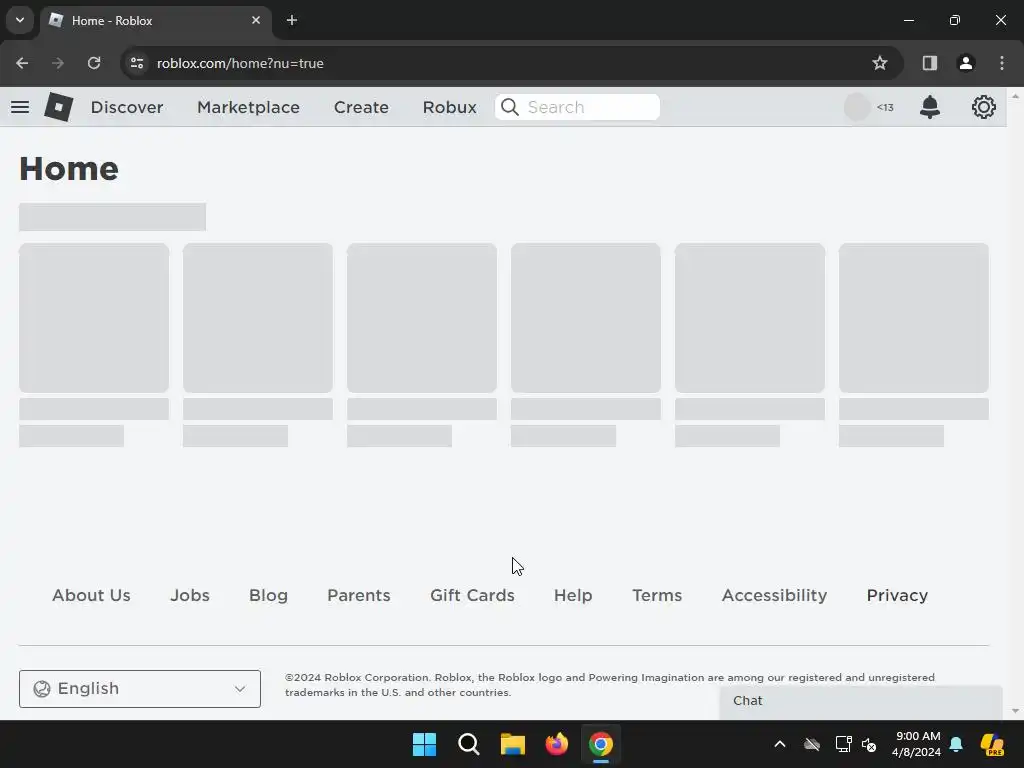1024x768 pixels.
Task: Open the Jobs footer link
Action: tap(190, 596)
